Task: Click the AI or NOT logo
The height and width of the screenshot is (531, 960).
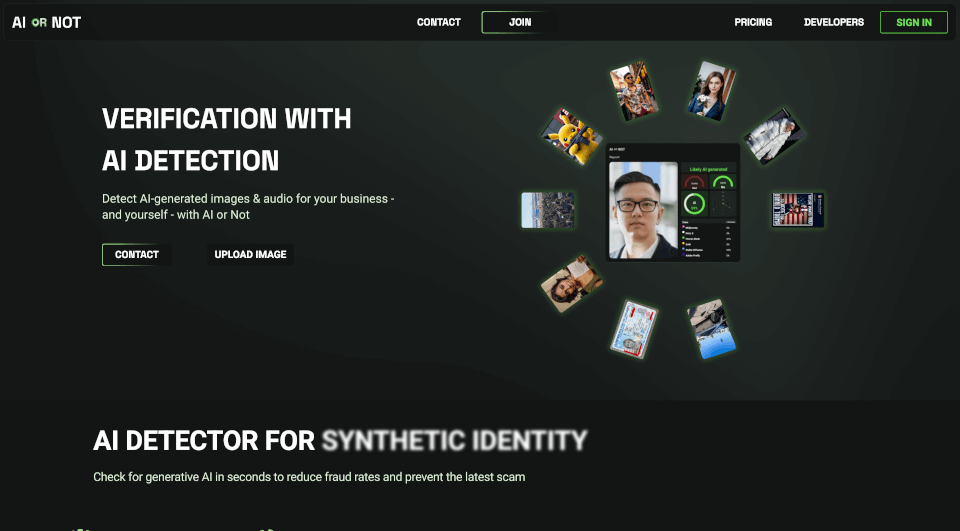Action: [x=47, y=23]
